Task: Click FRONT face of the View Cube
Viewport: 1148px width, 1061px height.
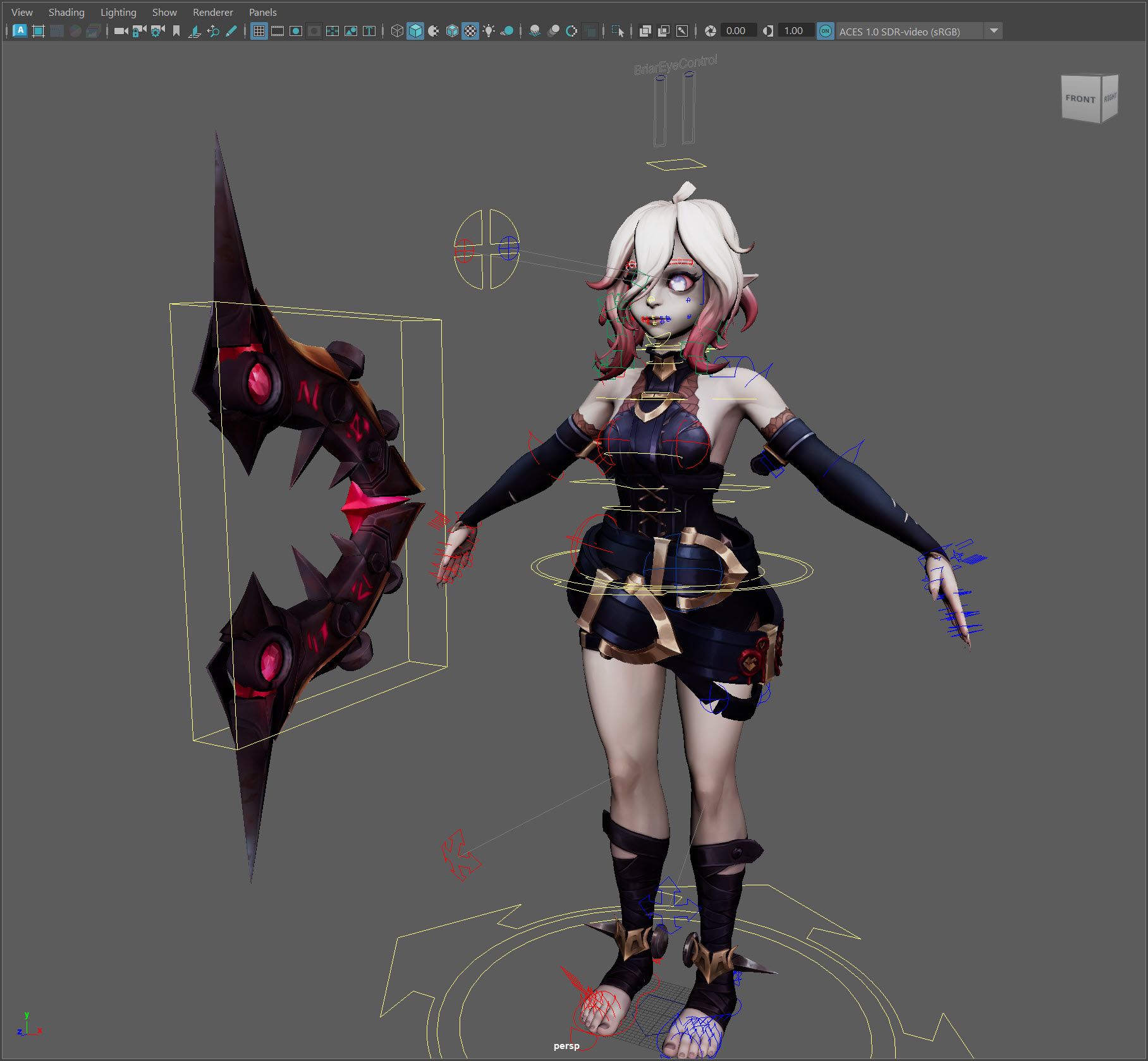Action: pyautogui.click(x=1080, y=99)
